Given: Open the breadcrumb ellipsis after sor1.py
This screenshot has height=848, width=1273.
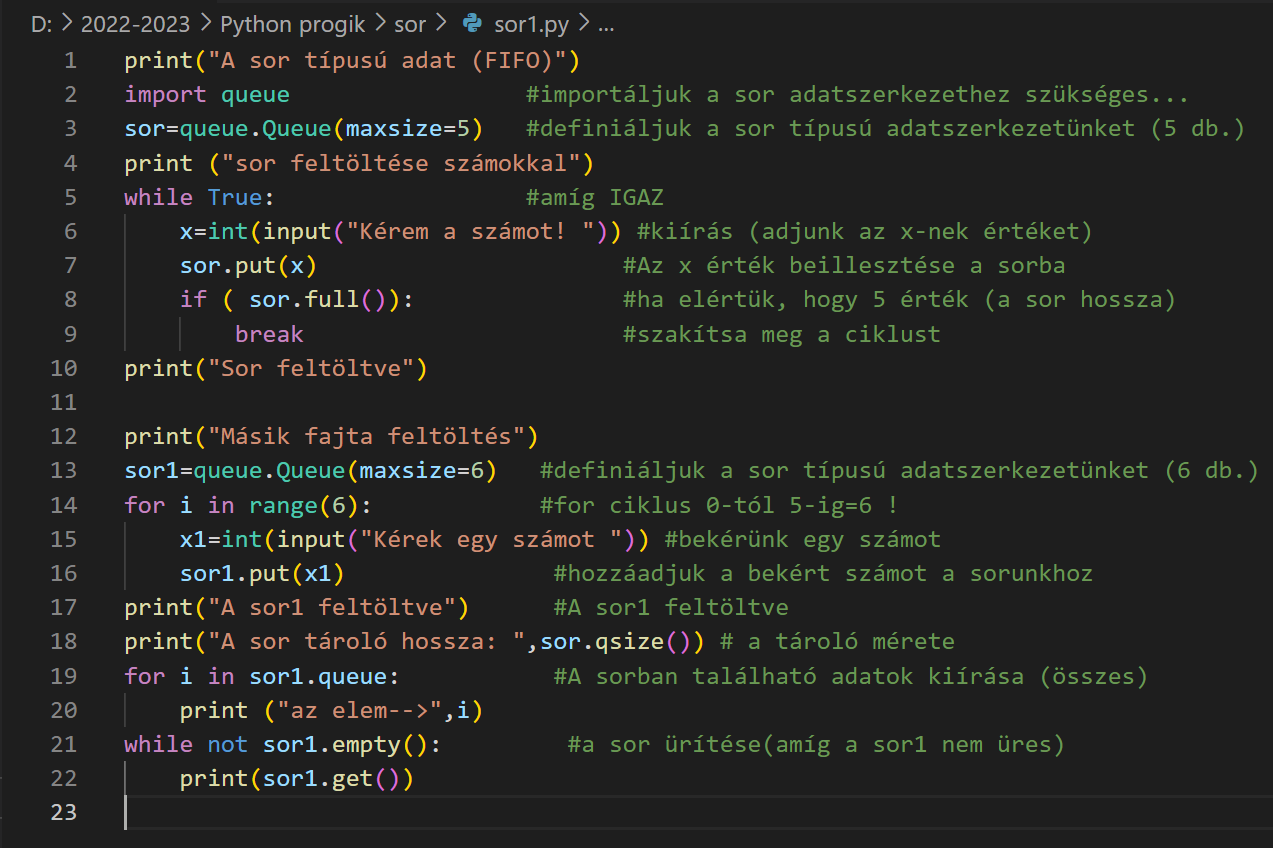Looking at the screenshot, I should [605, 25].
